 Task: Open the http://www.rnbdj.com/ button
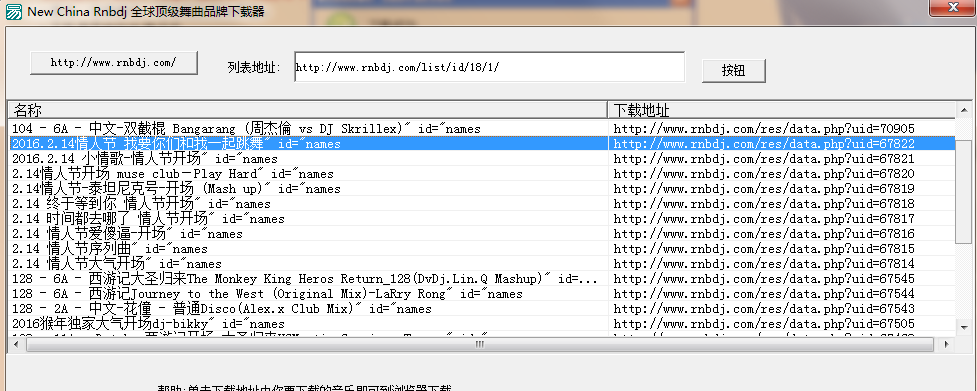(114, 62)
